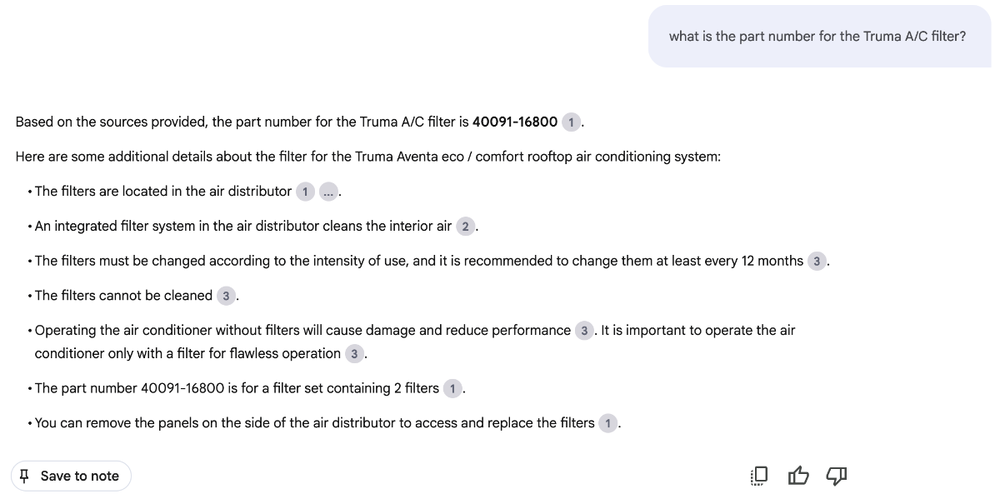Click the 'integrated filter system' bullet text
Screen dimensions: 1000x499
(x=242, y=226)
